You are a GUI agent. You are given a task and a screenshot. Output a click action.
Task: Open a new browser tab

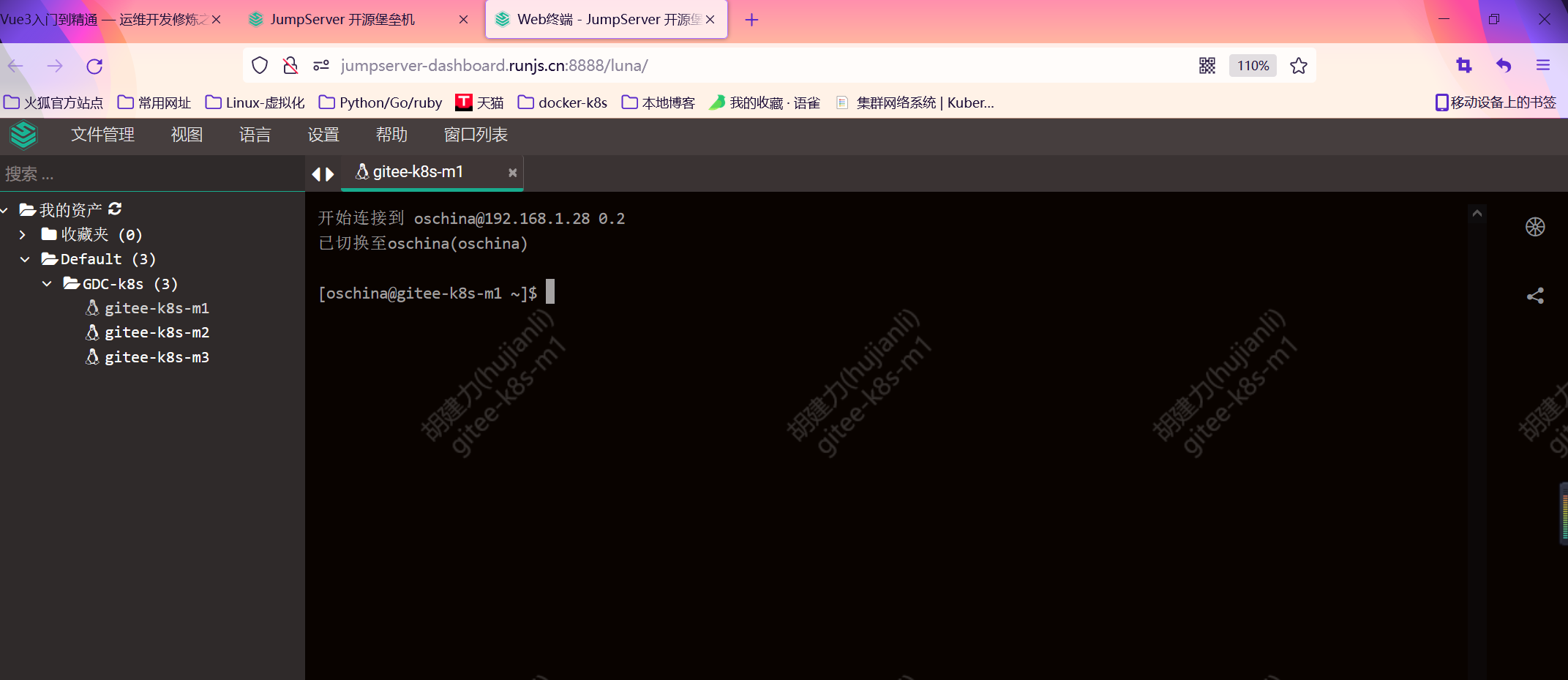pyautogui.click(x=751, y=20)
